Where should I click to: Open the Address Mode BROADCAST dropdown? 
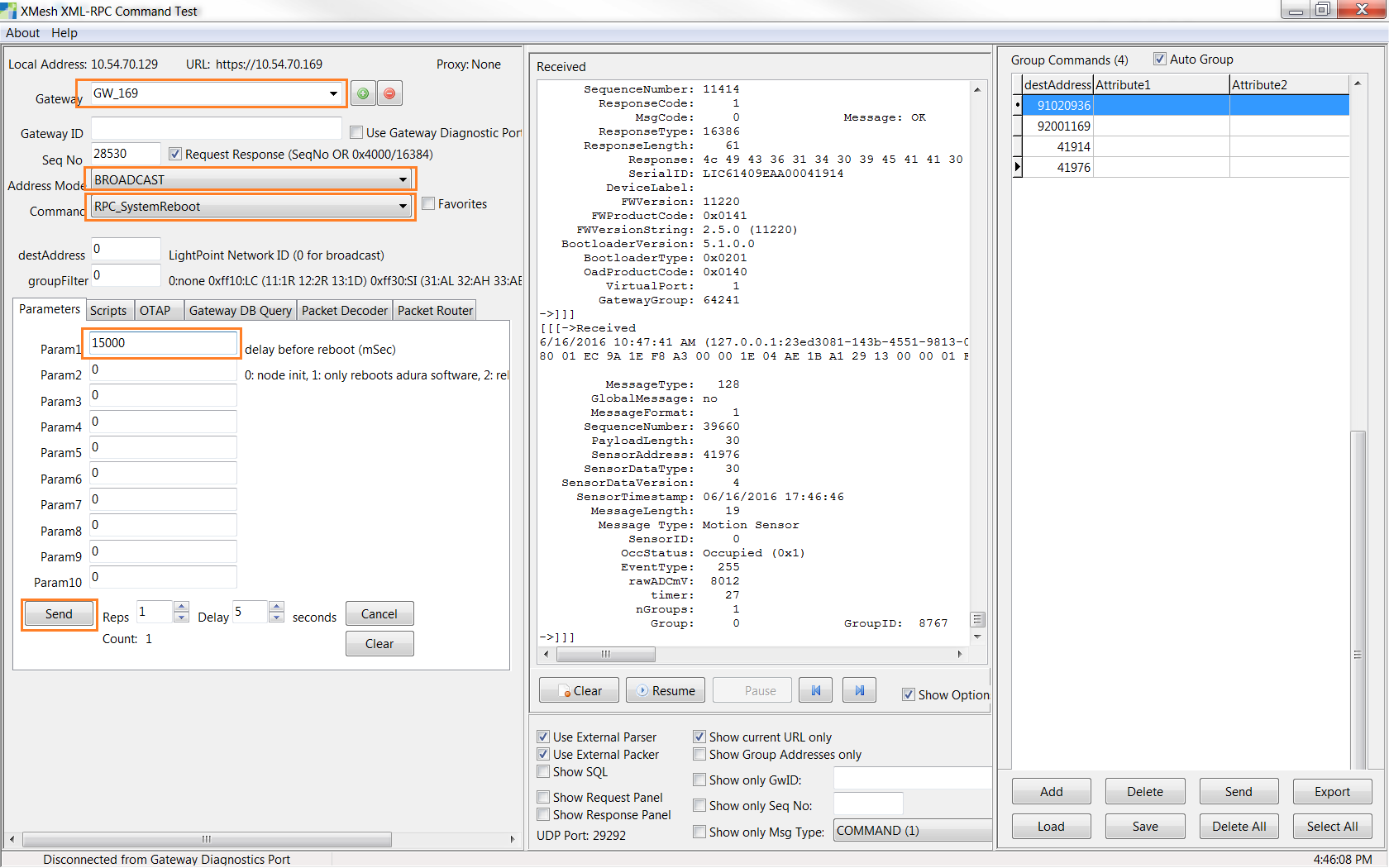point(403,179)
